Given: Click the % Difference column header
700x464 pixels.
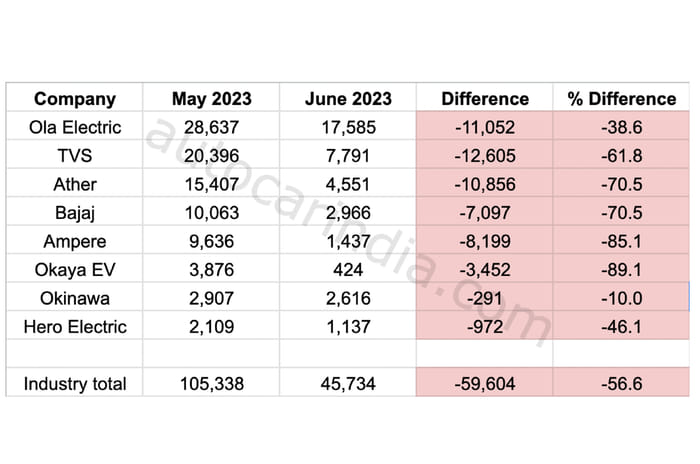Looking at the screenshot, I should (621, 99).
